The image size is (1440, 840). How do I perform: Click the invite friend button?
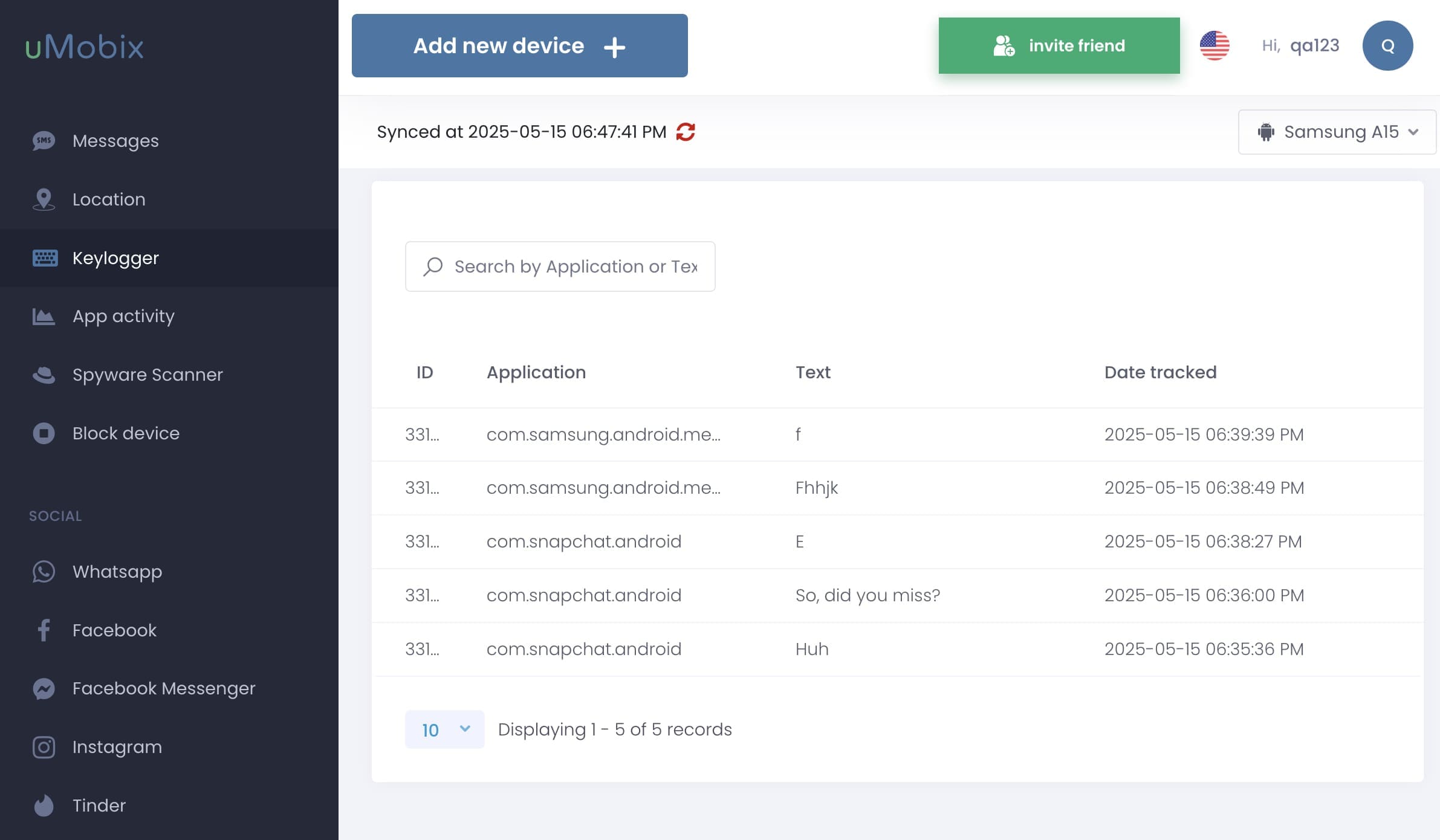[x=1059, y=46]
